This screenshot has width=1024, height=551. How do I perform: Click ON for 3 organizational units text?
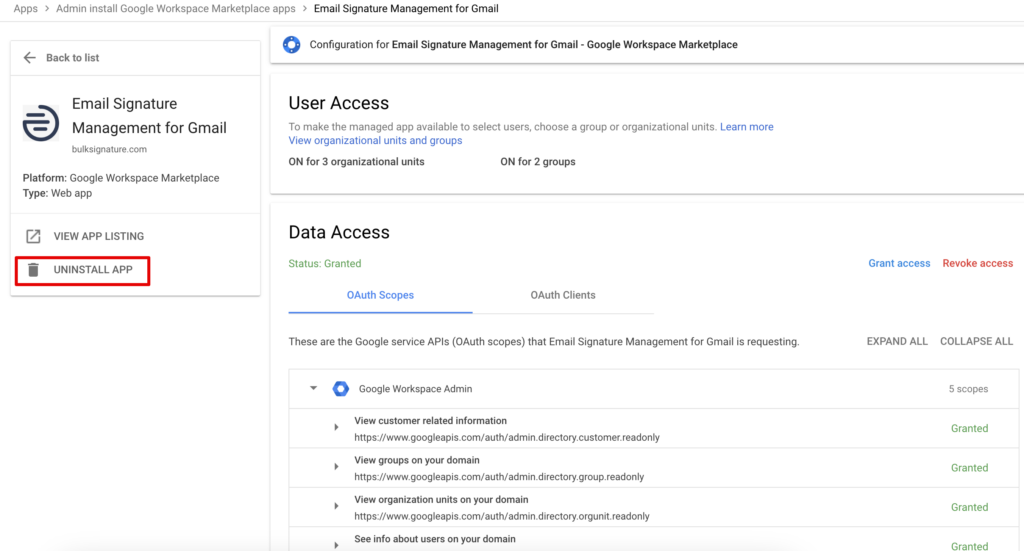pyautogui.click(x=357, y=162)
